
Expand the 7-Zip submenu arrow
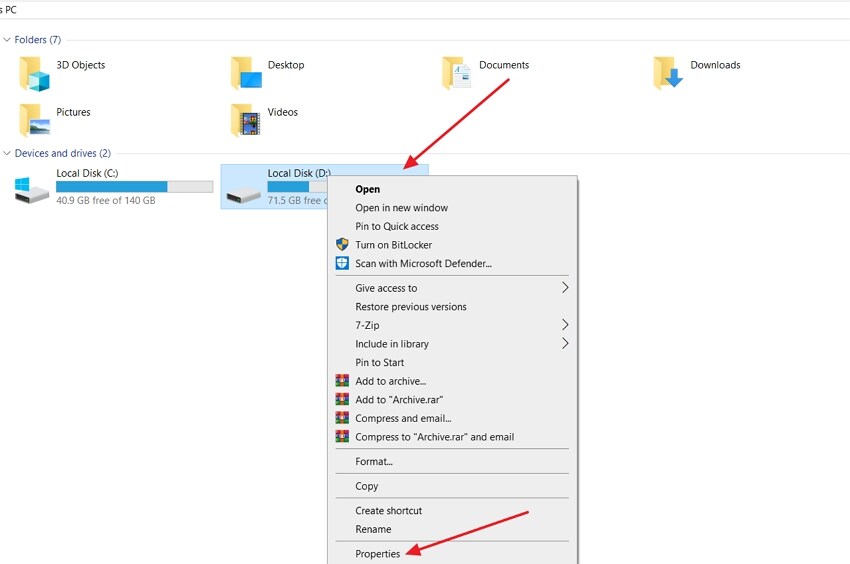point(565,325)
